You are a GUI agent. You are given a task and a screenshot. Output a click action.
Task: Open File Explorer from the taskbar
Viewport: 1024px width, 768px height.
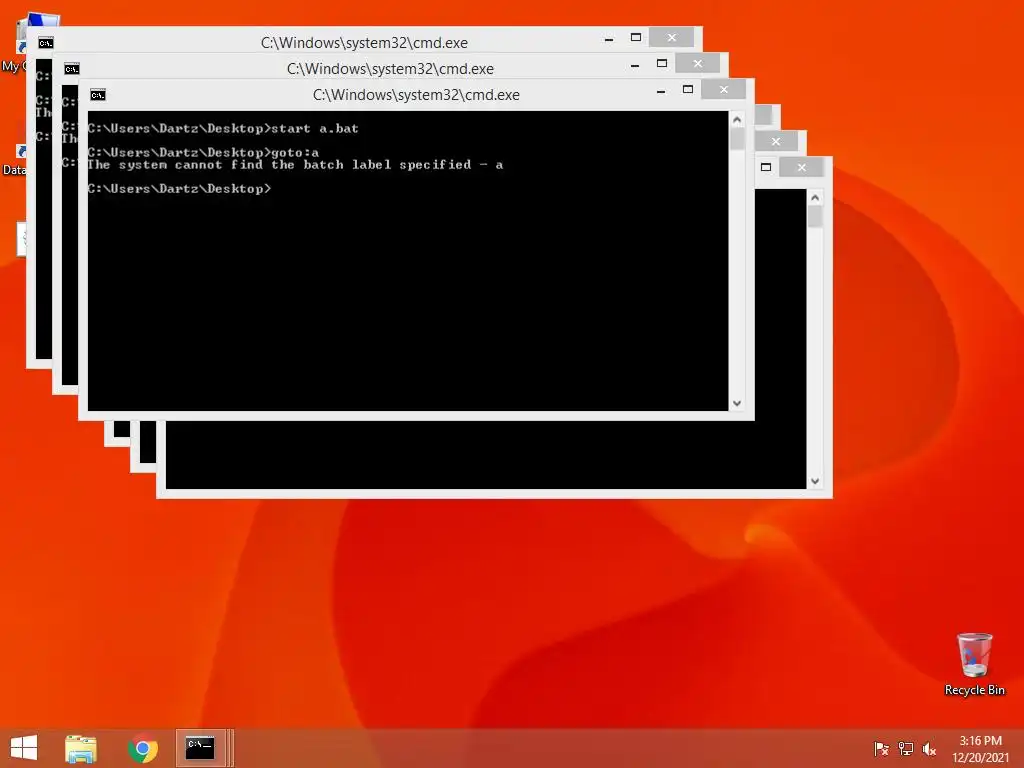(81, 748)
